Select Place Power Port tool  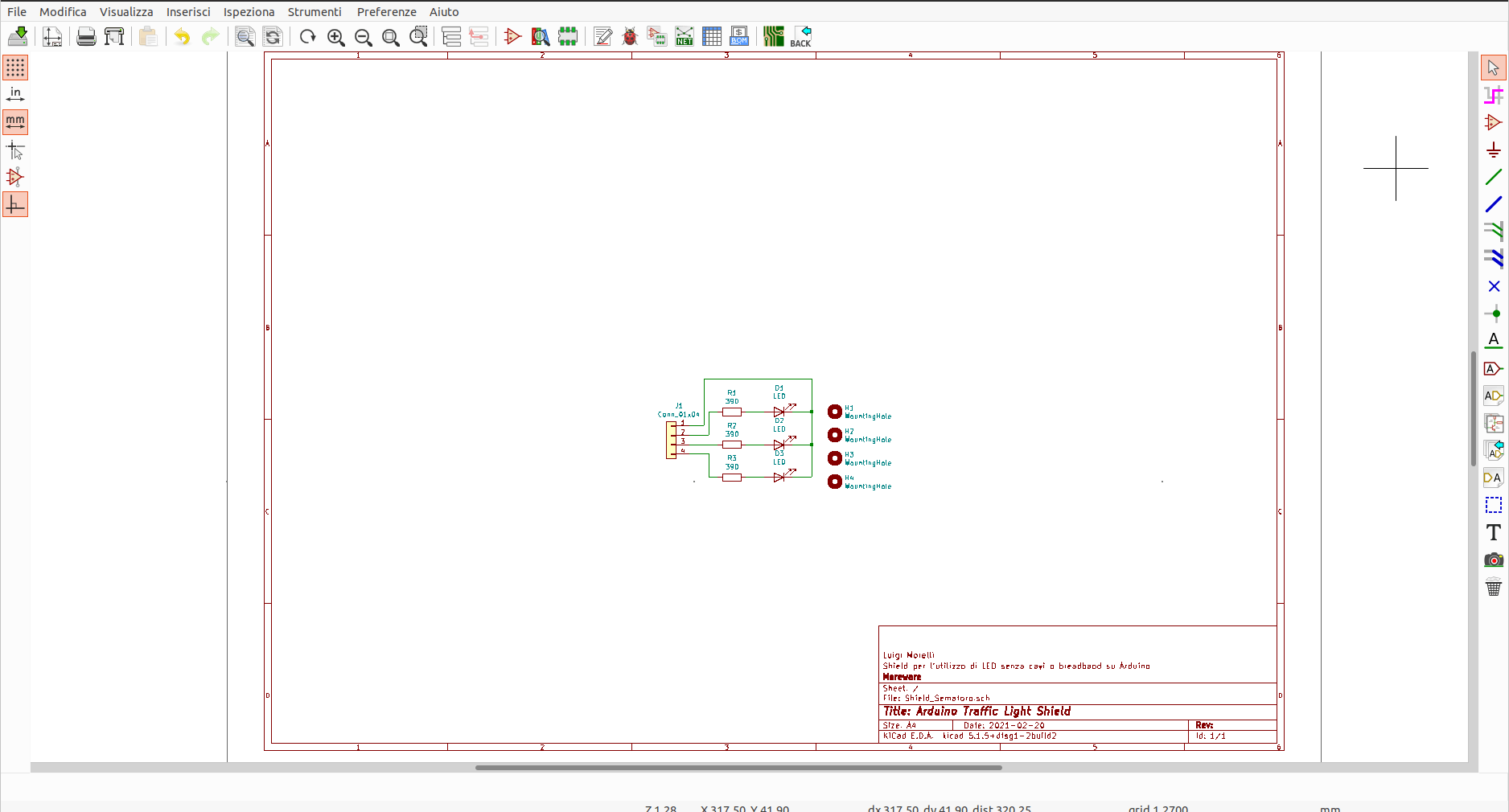click(1494, 150)
